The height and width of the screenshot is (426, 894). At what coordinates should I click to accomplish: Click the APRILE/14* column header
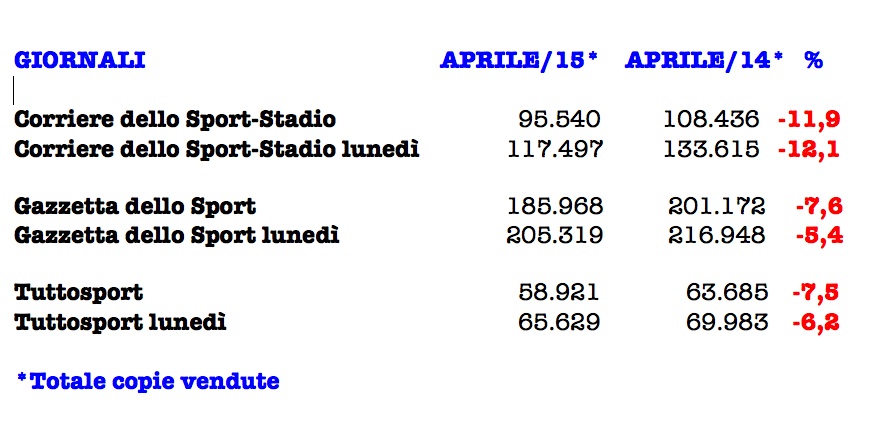(704, 60)
